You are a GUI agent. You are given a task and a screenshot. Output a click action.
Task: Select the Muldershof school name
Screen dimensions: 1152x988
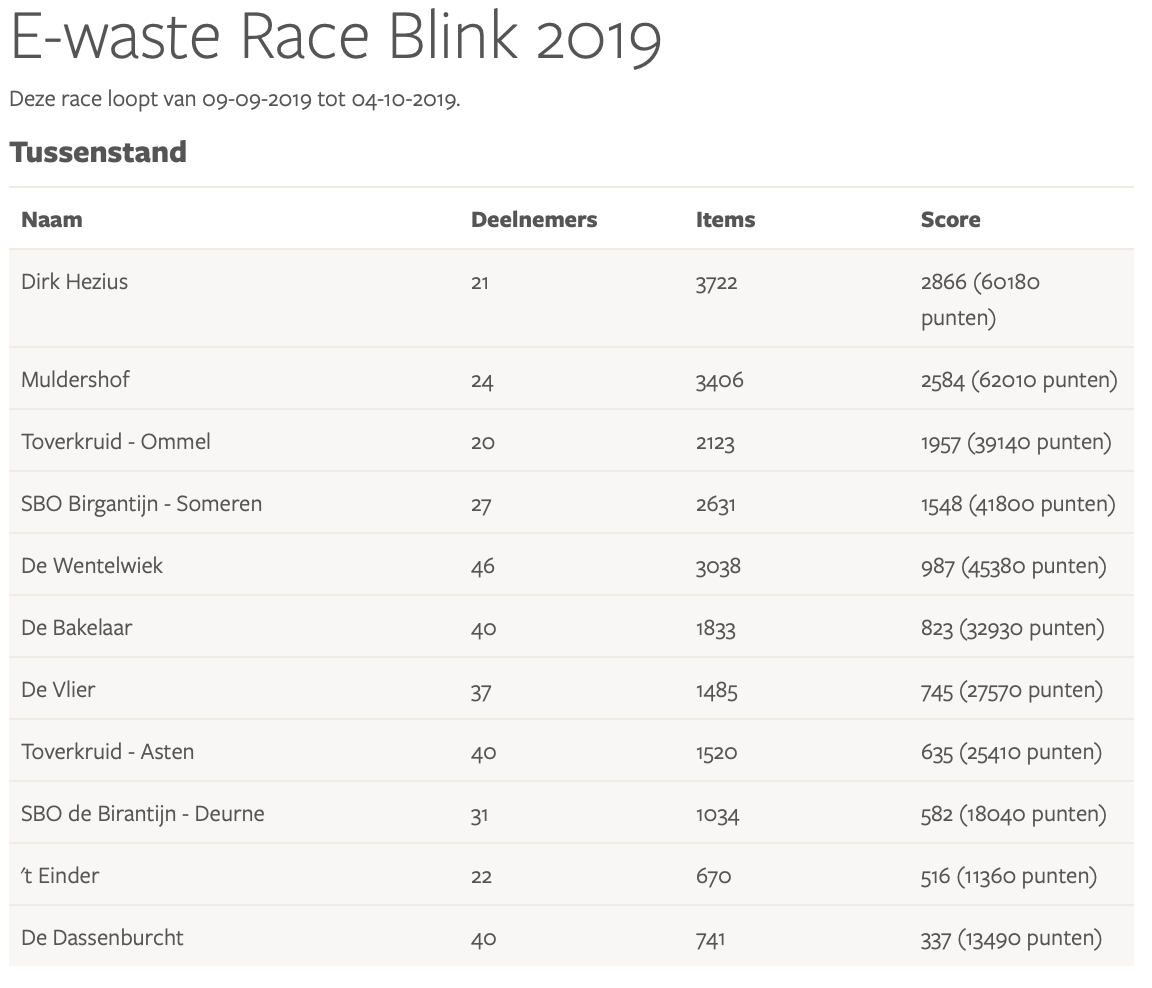click(x=76, y=380)
